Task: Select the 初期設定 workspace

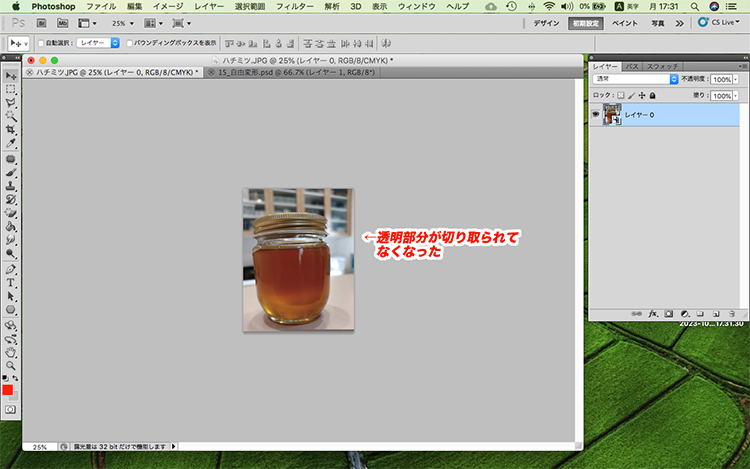Action: (x=585, y=23)
